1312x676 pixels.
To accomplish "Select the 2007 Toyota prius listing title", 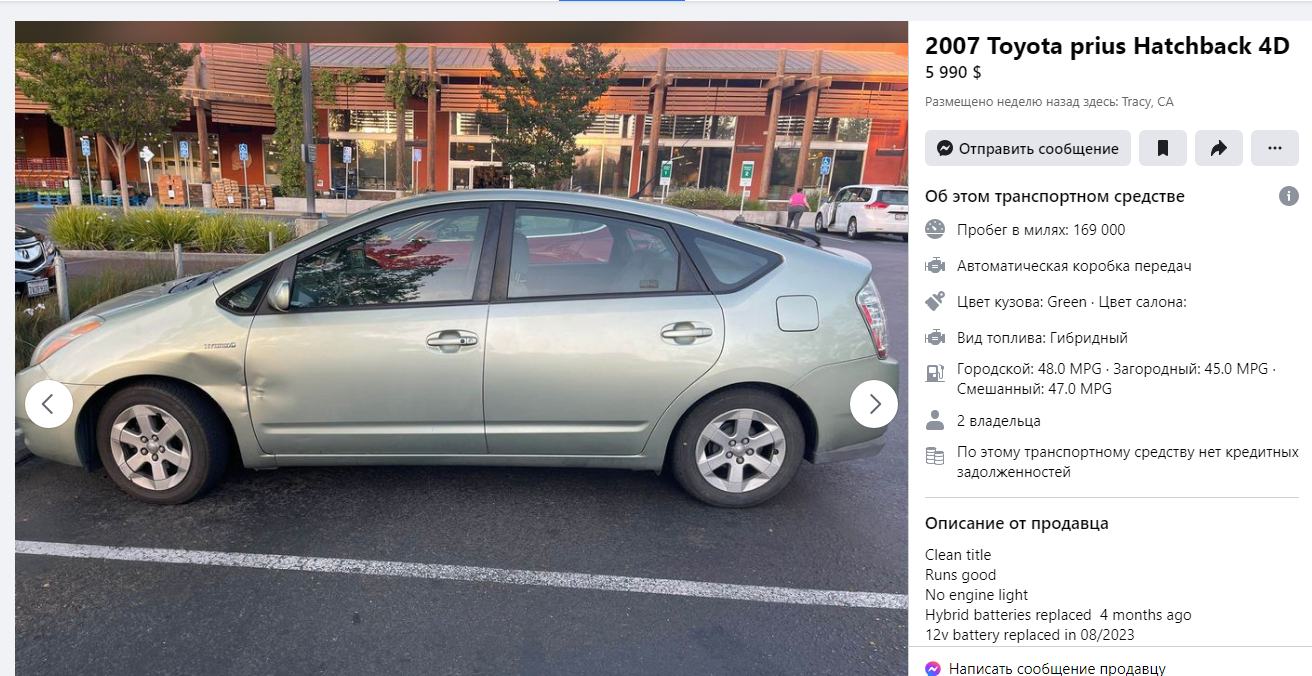I will click(1107, 45).
